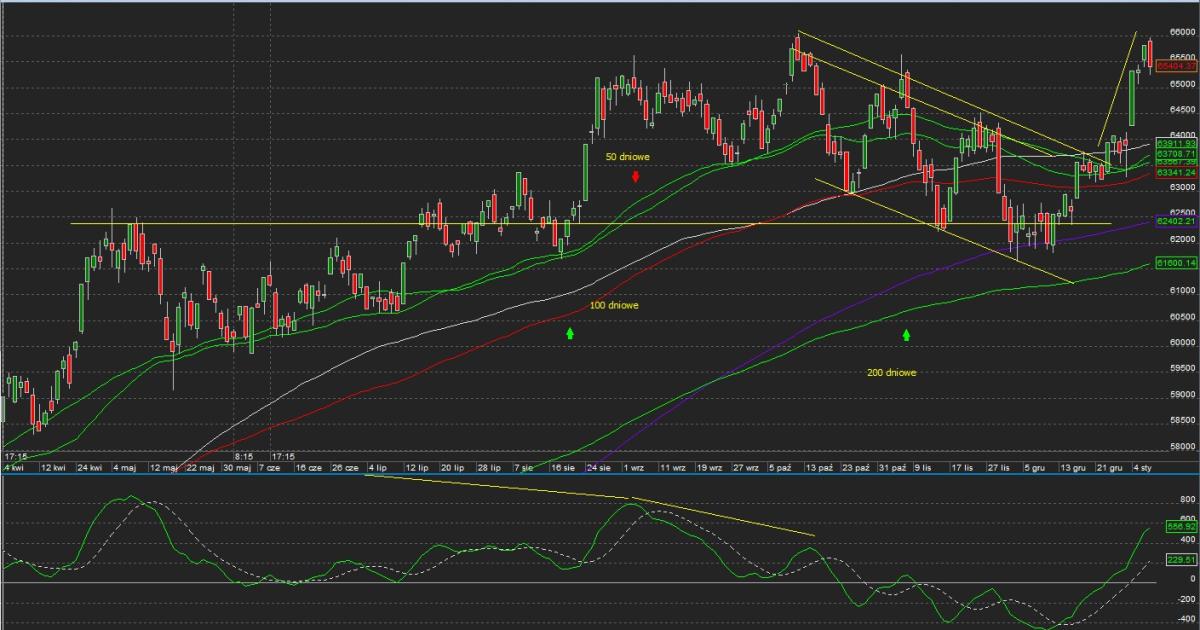
Task: Click the 12 maj date on time axis
Action: pyautogui.click(x=163, y=467)
